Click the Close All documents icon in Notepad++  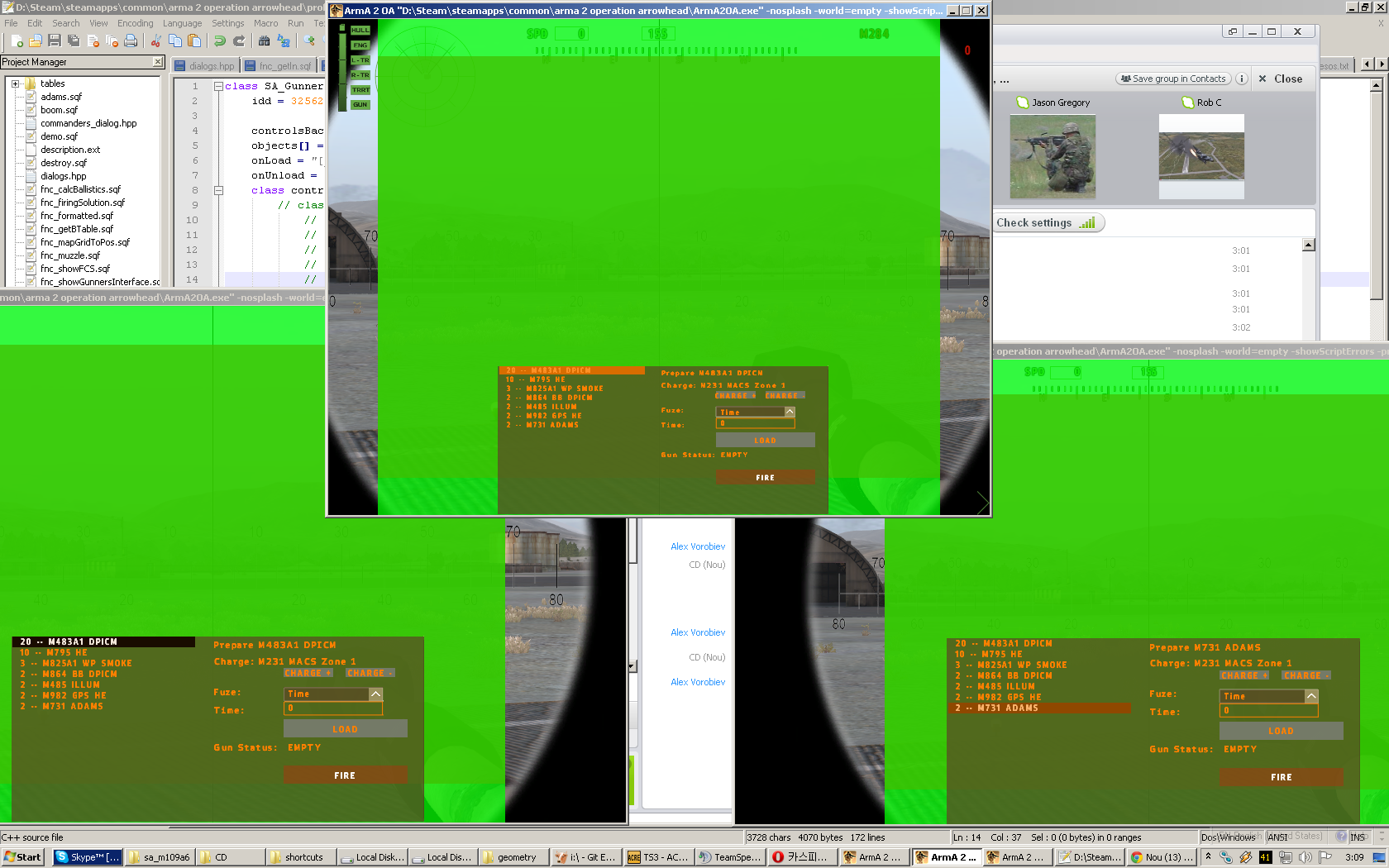(x=112, y=41)
